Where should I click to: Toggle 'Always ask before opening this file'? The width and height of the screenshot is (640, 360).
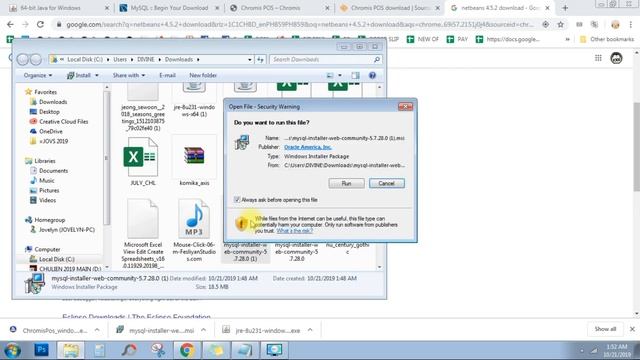click(x=237, y=200)
